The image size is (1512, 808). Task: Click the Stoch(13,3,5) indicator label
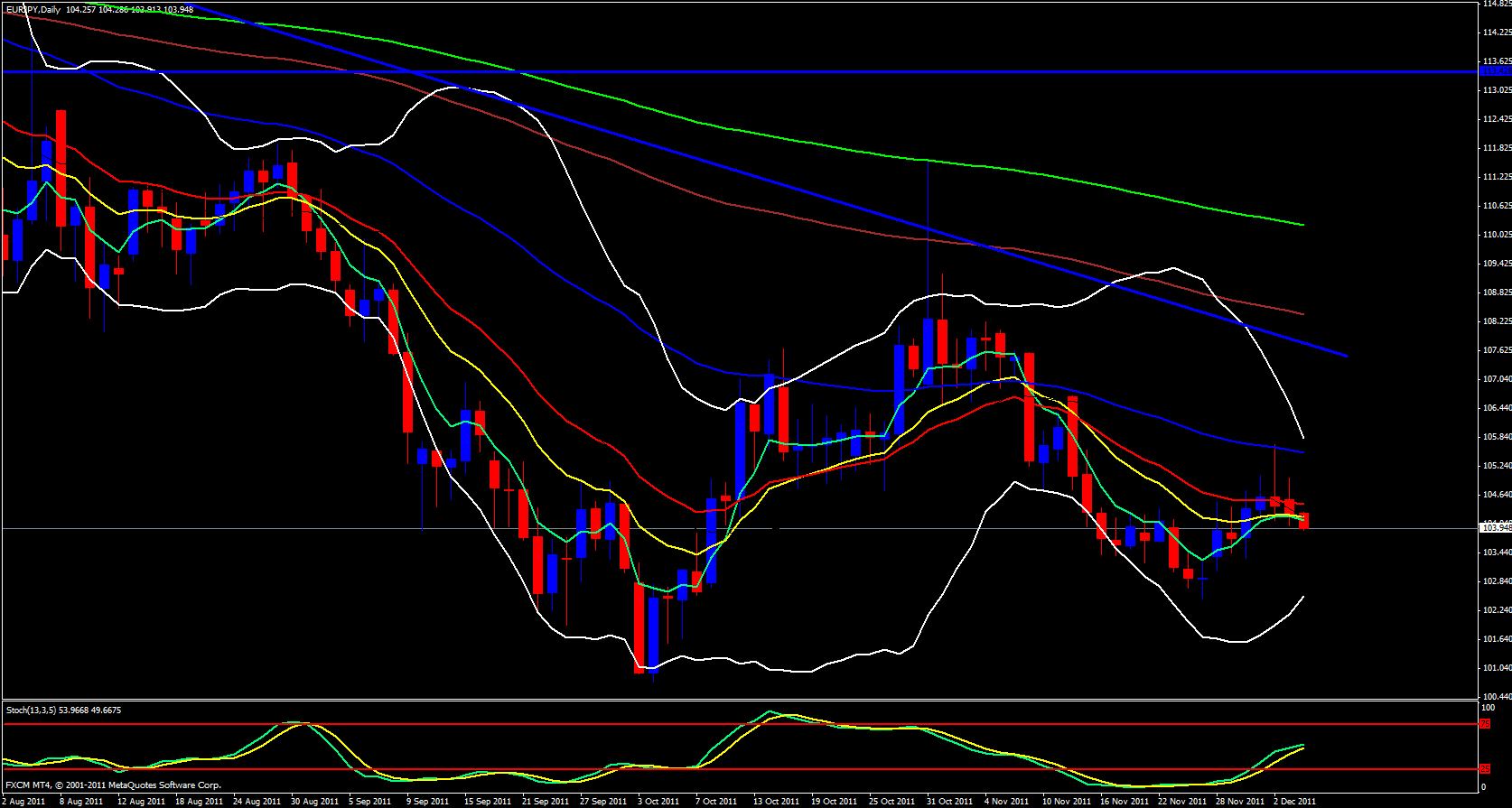63,710
